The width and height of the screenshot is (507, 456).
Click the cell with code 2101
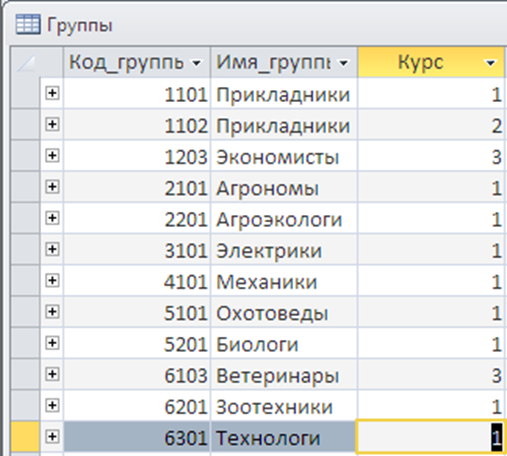click(x=137, y=187)
